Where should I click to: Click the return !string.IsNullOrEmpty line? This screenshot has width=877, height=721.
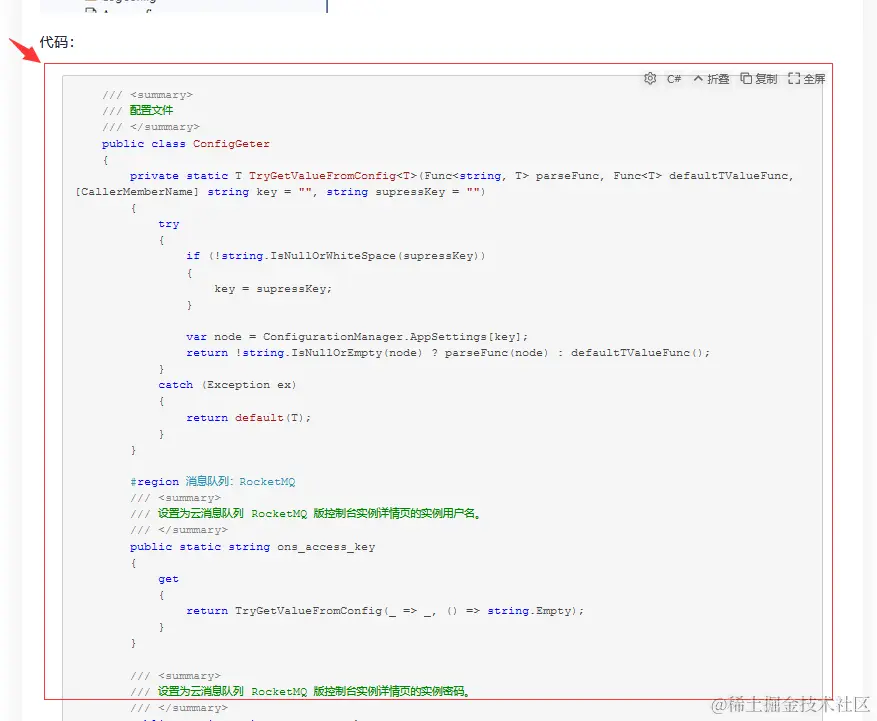448,353
